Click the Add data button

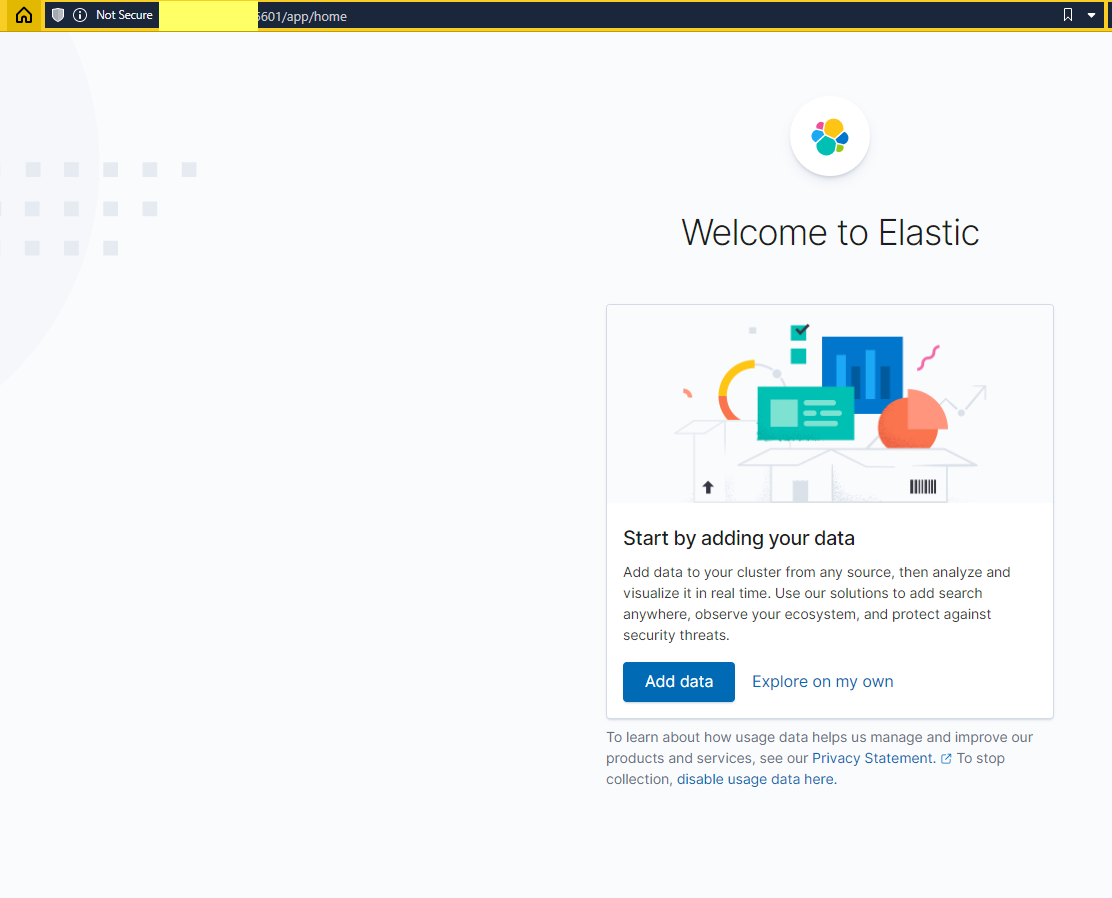coord(679,682)
